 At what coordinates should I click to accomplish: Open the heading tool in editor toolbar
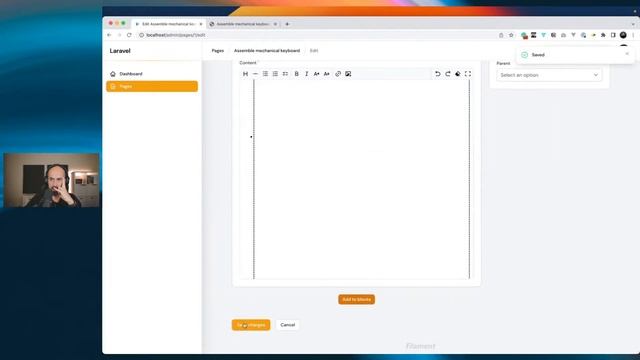[x=245, y=74]
